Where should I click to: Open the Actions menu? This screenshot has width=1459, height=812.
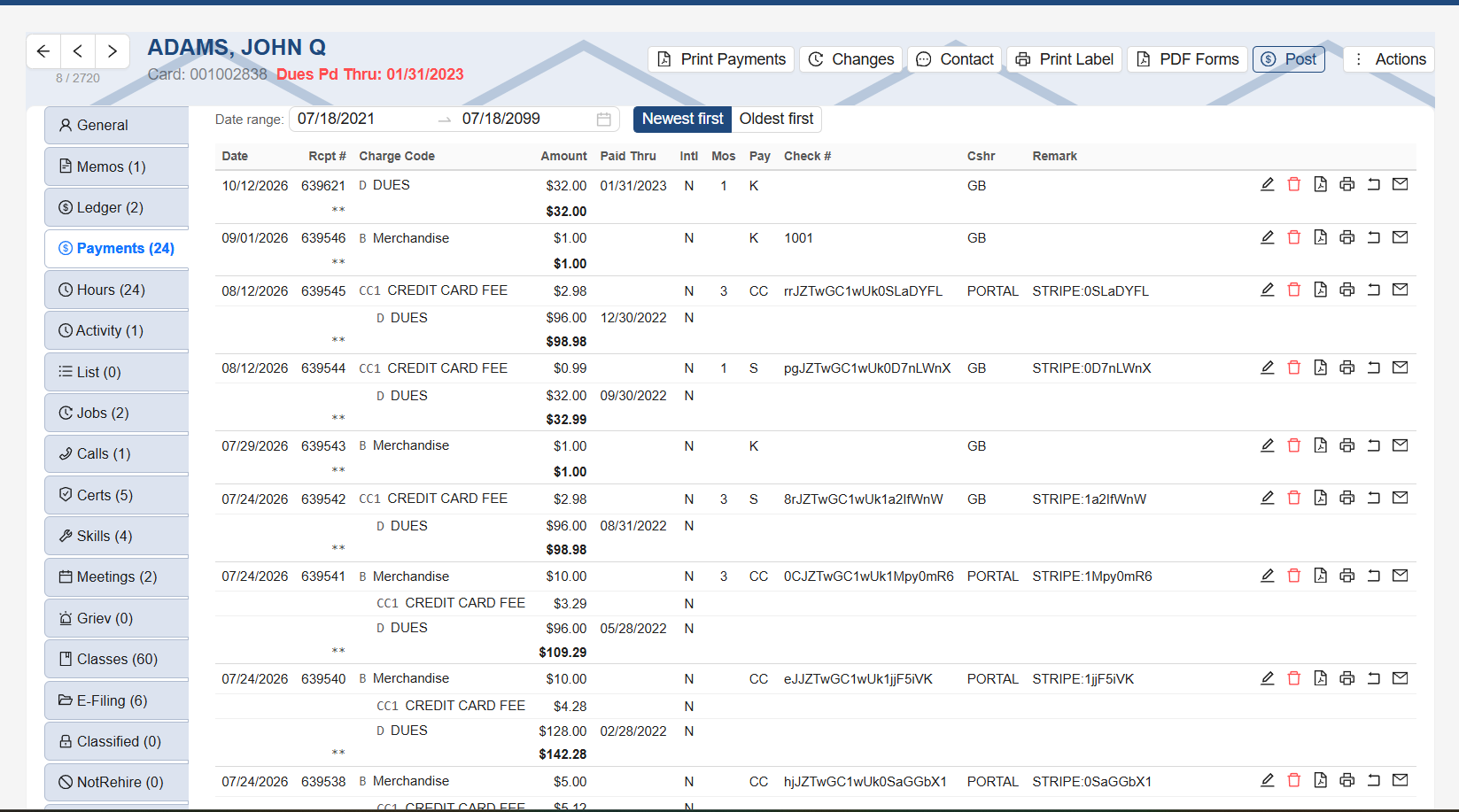pyautogui.click(x=1389, y=59)
